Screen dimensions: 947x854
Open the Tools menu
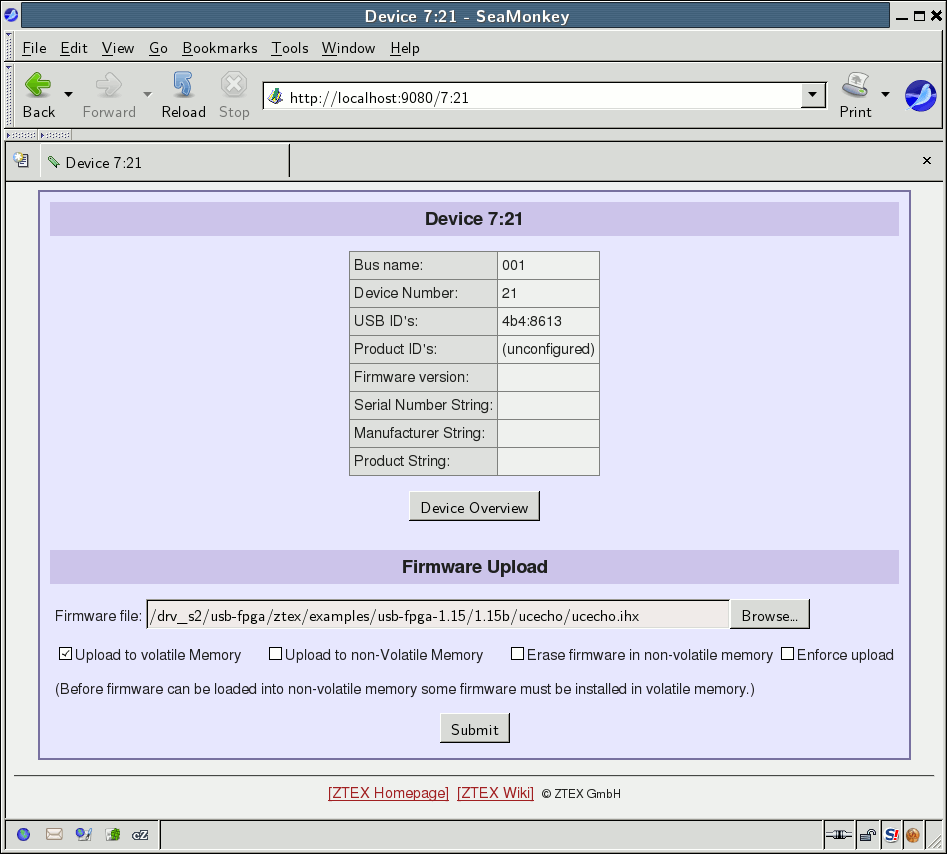click(x=290, y=48)
